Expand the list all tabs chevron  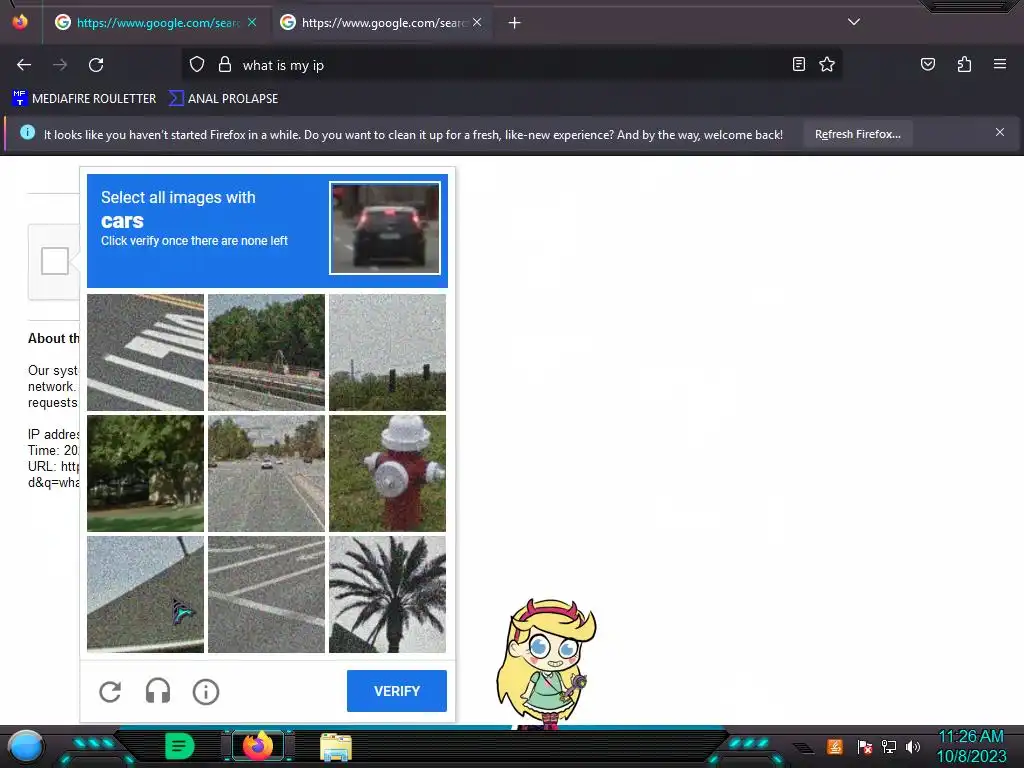point(854,22)
